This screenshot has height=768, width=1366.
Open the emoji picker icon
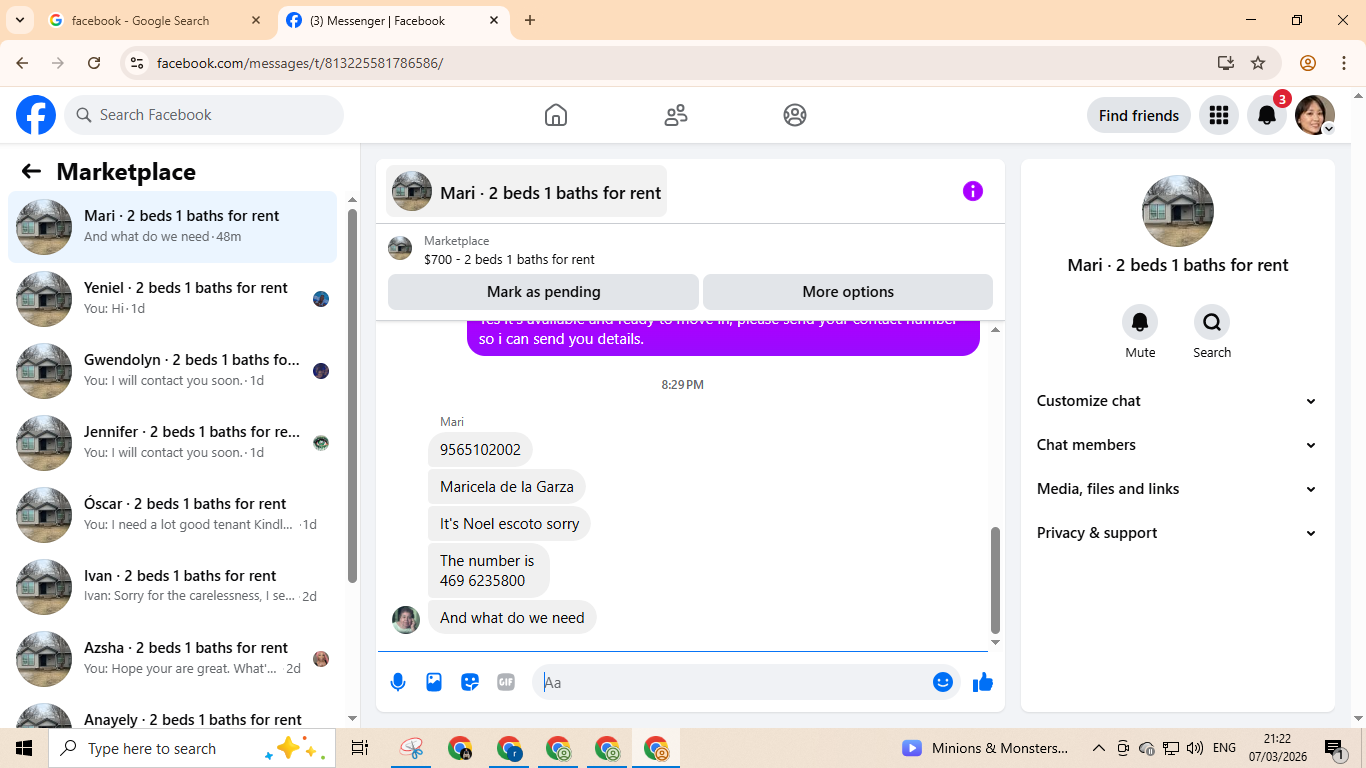pyautogui.click(x=943, y=682)
